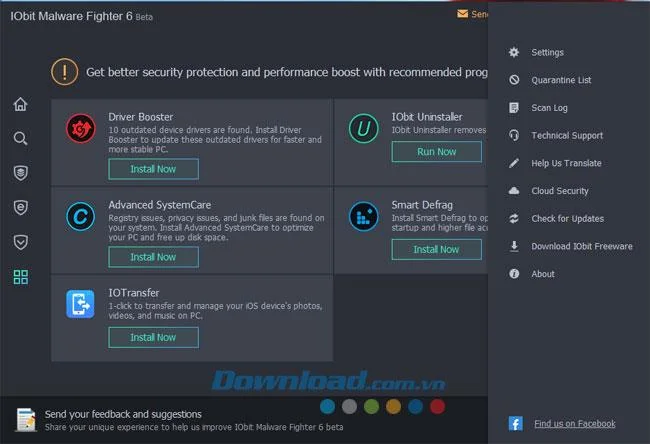The height and width of the screenshot is (444, 650).
Task: Open the About menu entry
Action: point(543,274)
